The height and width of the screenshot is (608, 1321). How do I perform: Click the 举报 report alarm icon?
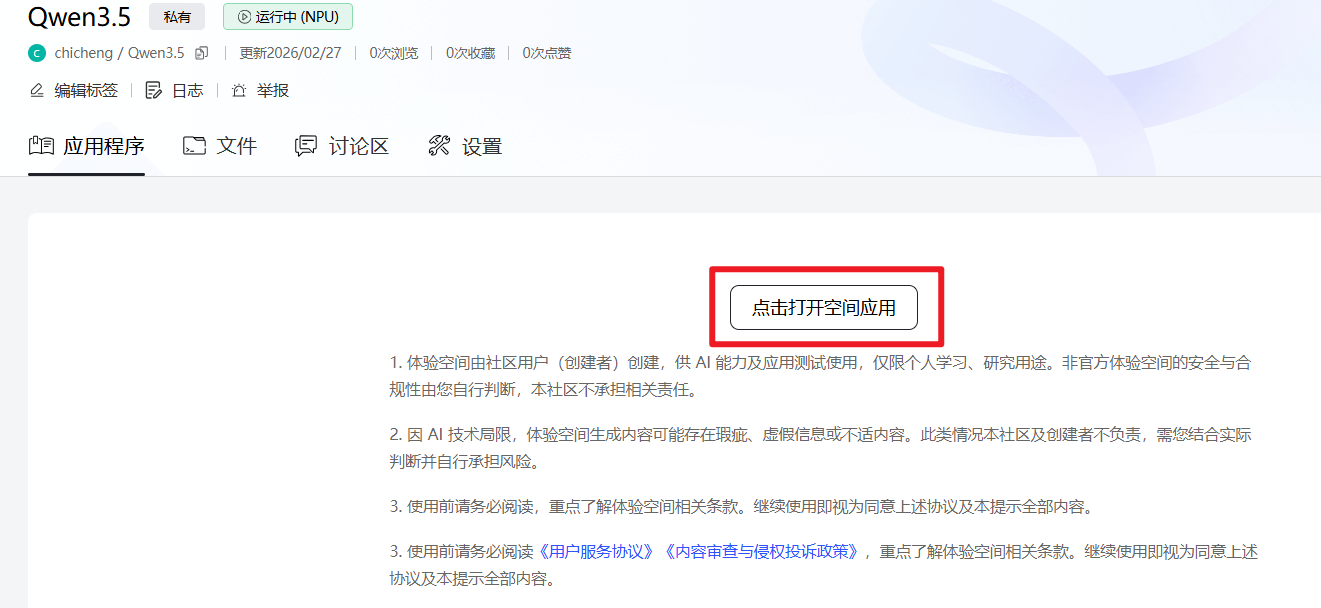[x=239, y=90]
